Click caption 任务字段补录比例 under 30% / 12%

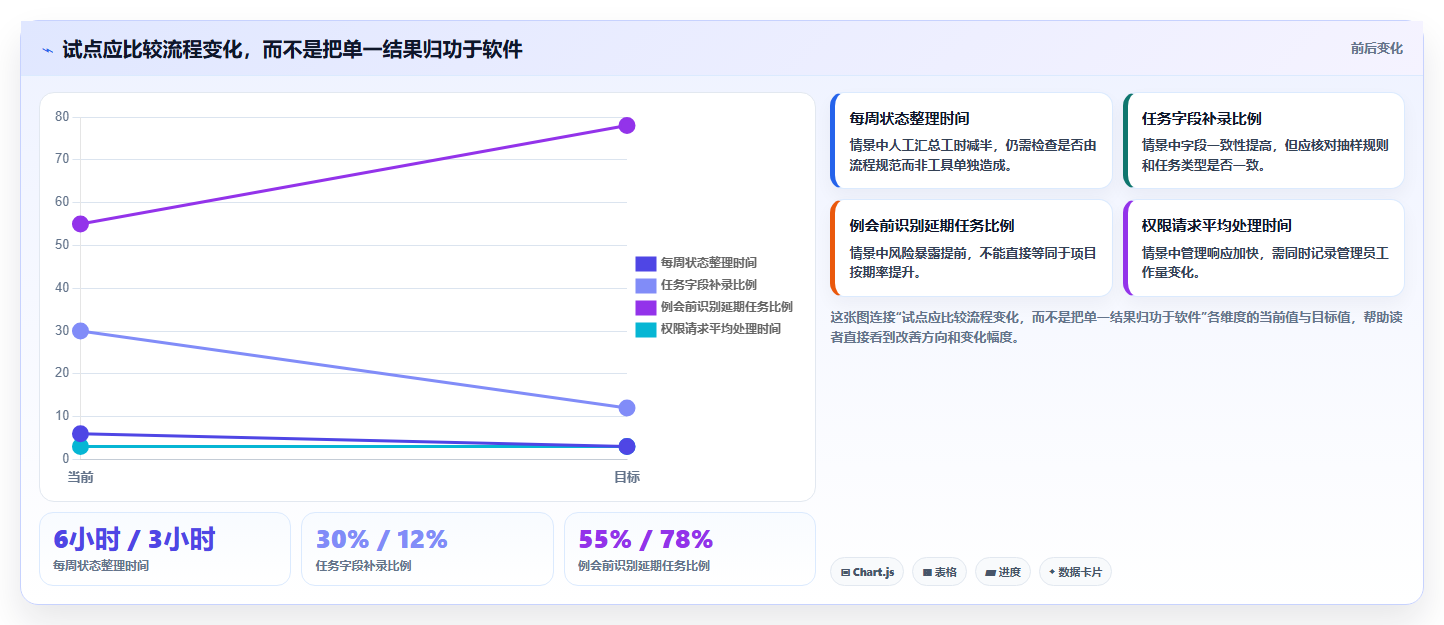tap(363, 566)
